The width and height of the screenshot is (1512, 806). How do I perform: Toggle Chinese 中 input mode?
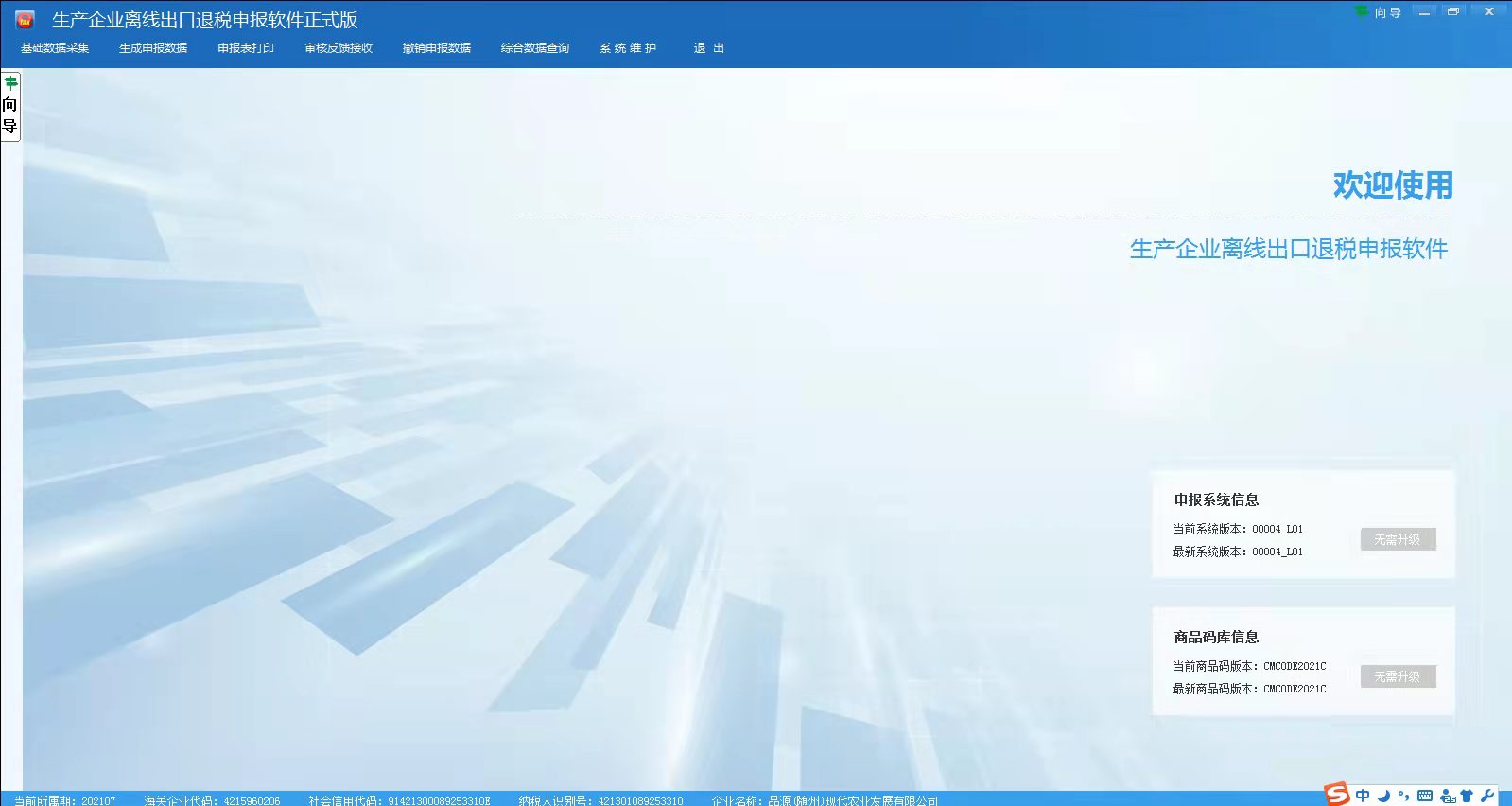[x=1363, y=796]
